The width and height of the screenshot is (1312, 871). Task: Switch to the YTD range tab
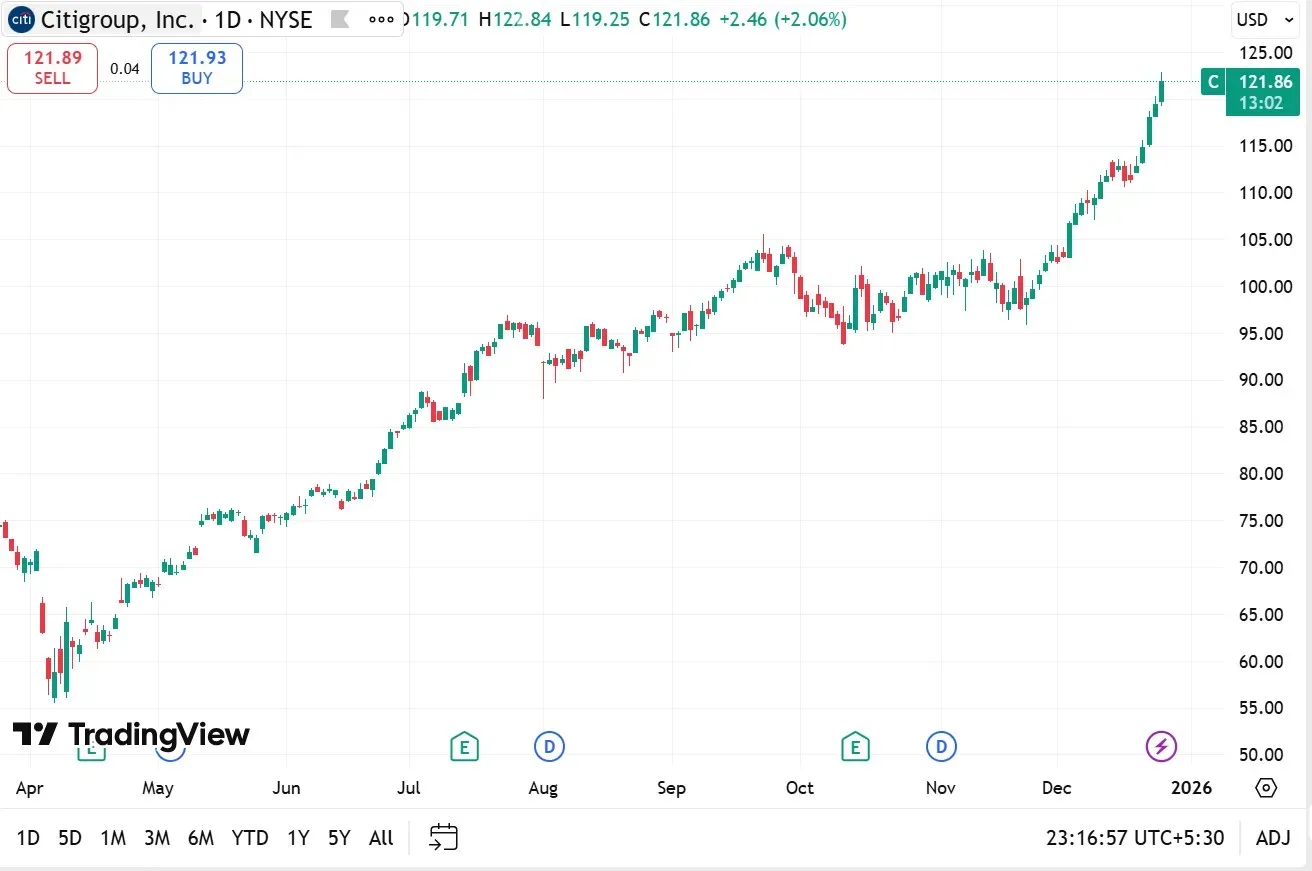[x=249, y=838]
